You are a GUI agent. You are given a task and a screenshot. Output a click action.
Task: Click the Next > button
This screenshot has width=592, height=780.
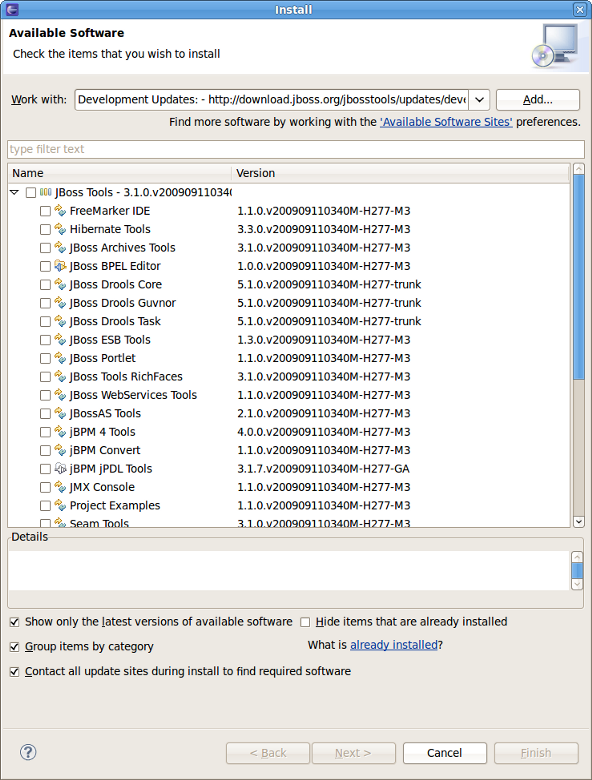354,753
